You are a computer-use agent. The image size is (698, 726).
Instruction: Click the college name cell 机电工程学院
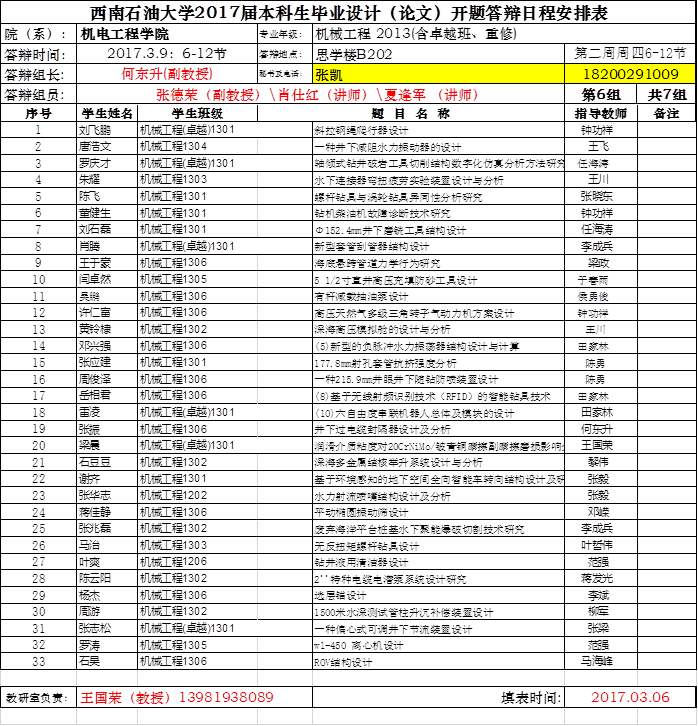(126, 32)
